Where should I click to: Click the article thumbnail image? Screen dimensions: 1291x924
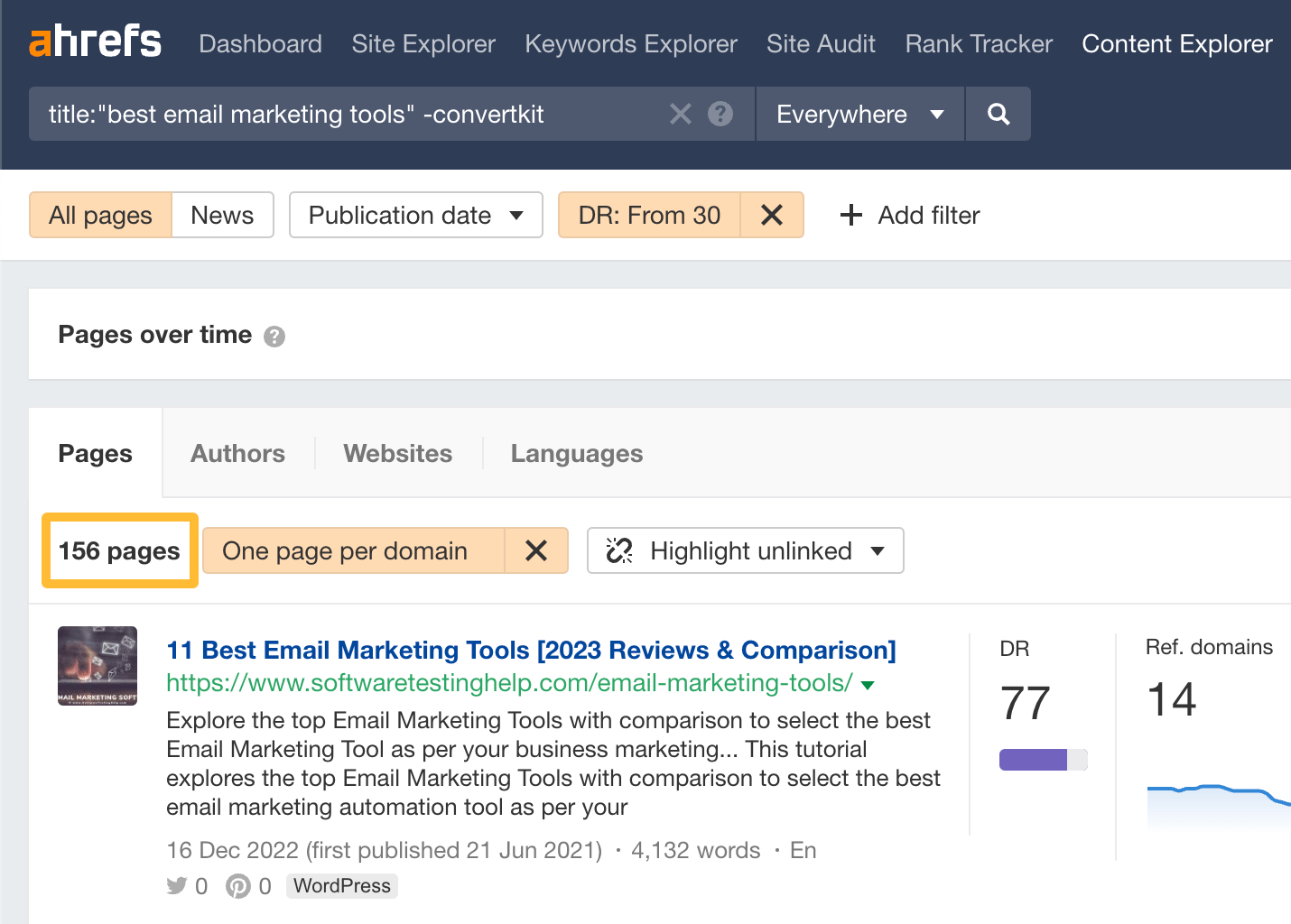[97, 666]
